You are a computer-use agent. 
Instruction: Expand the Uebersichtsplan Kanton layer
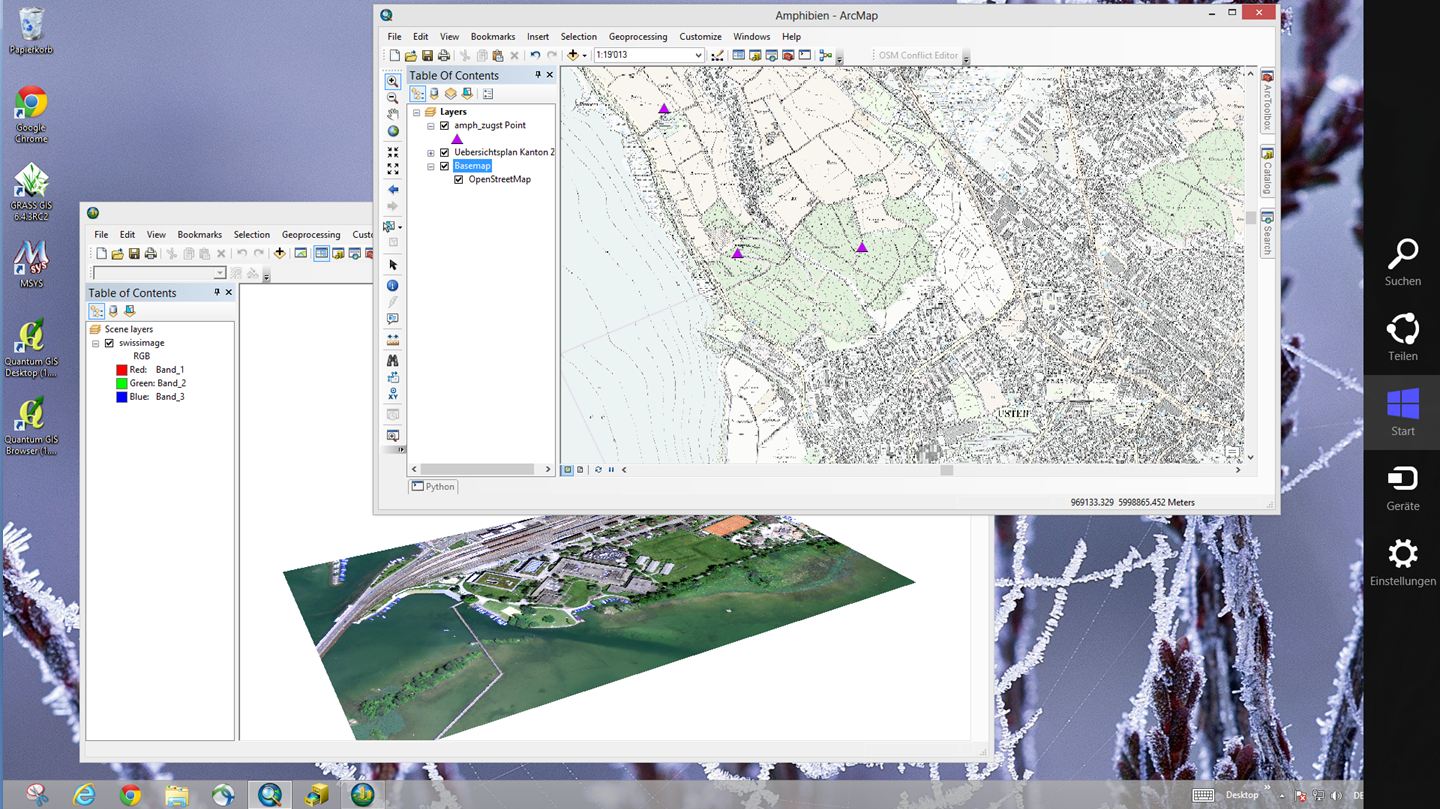pyautogui.click(x=431, y=153)
